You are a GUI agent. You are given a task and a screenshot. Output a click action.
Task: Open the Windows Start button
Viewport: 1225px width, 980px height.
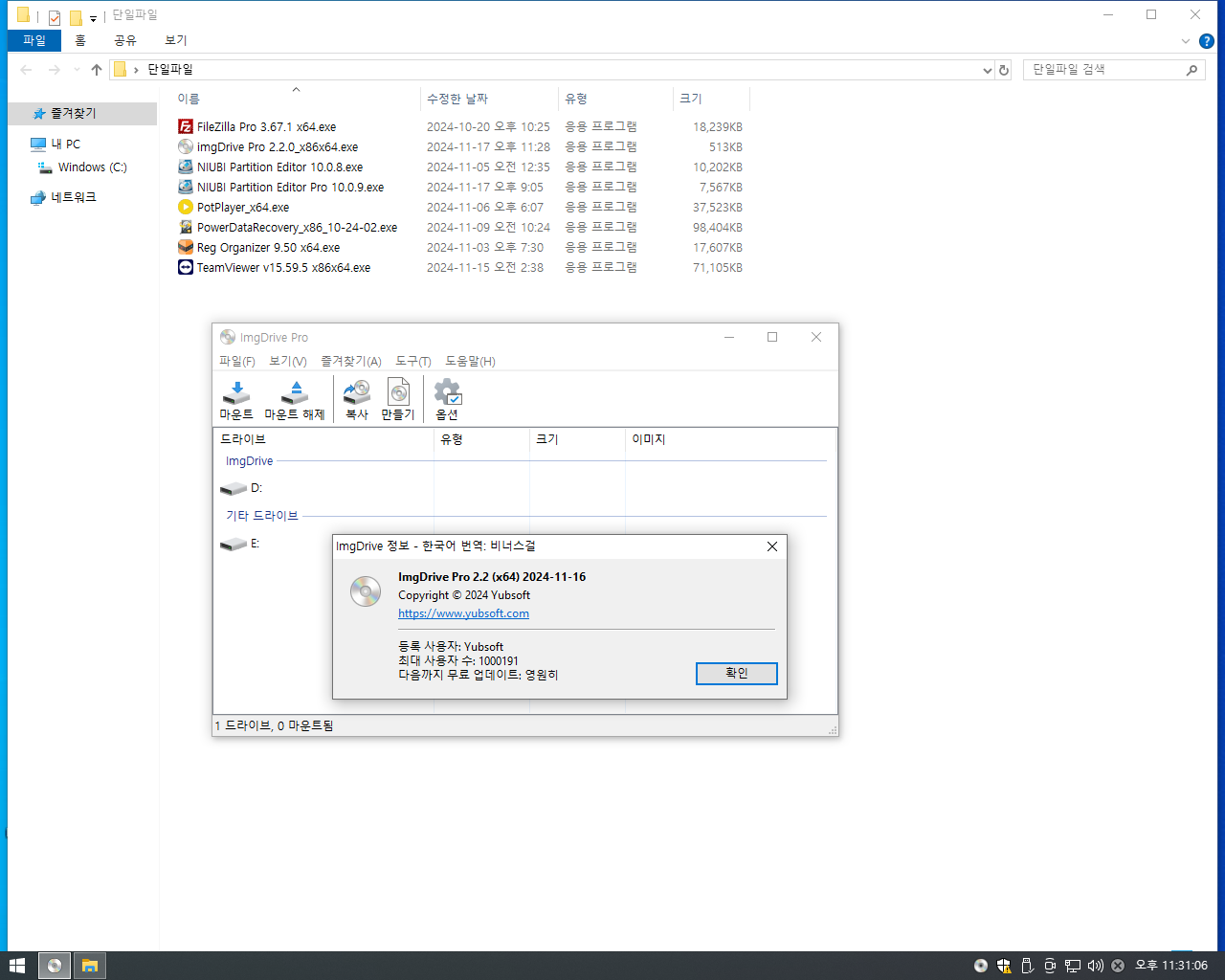point(17,966)
